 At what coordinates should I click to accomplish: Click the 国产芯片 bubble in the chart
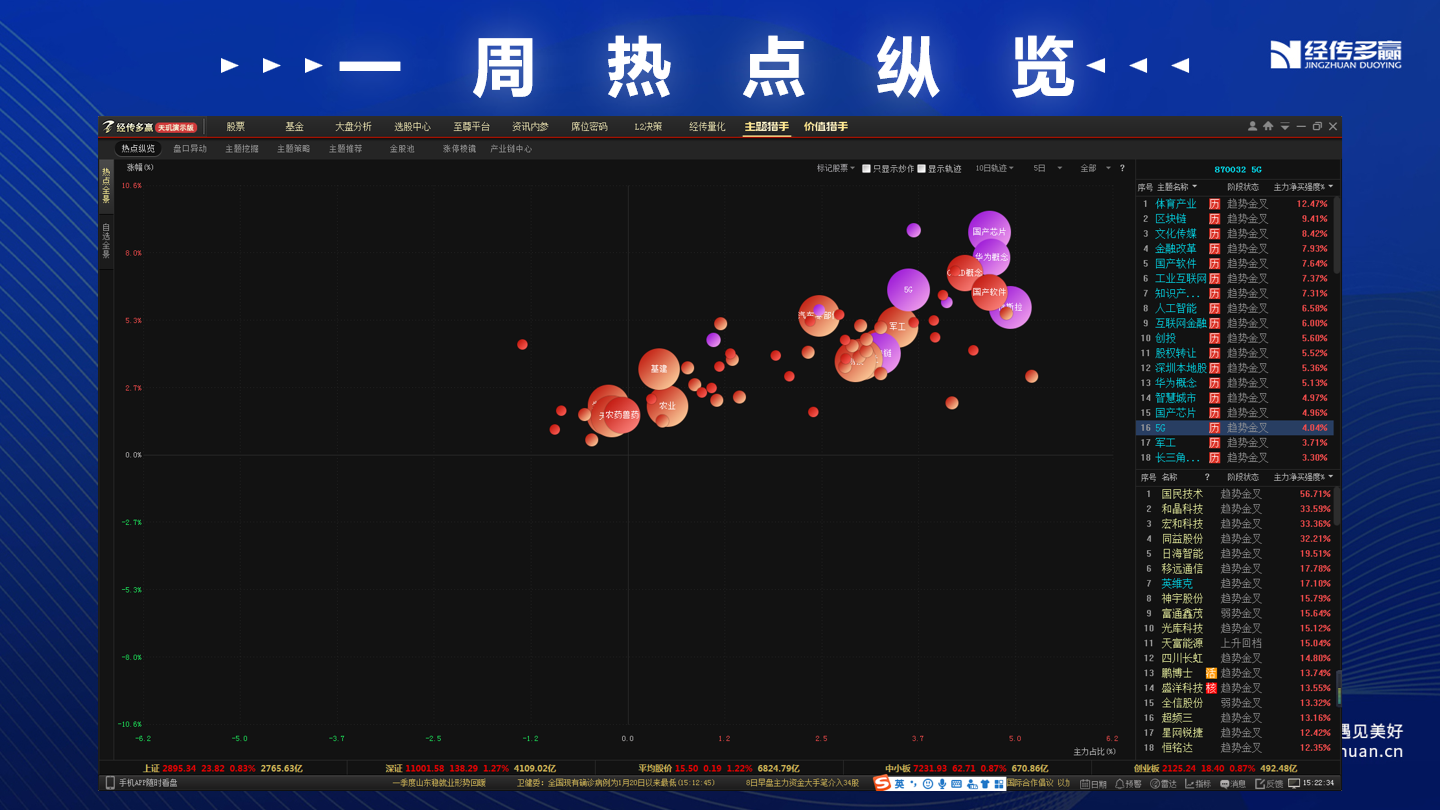pyautogui.click(x=989, y=232)
